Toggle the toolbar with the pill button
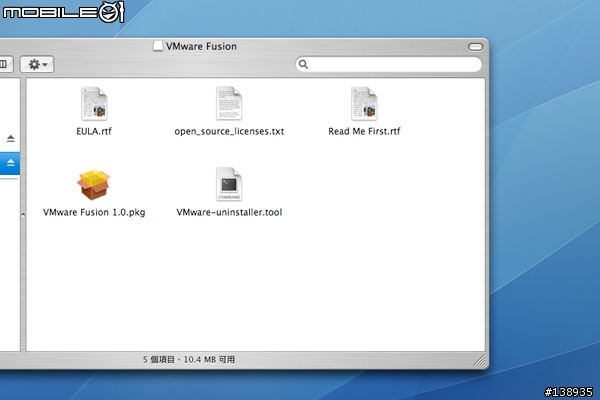 click(x=475, y=47)
